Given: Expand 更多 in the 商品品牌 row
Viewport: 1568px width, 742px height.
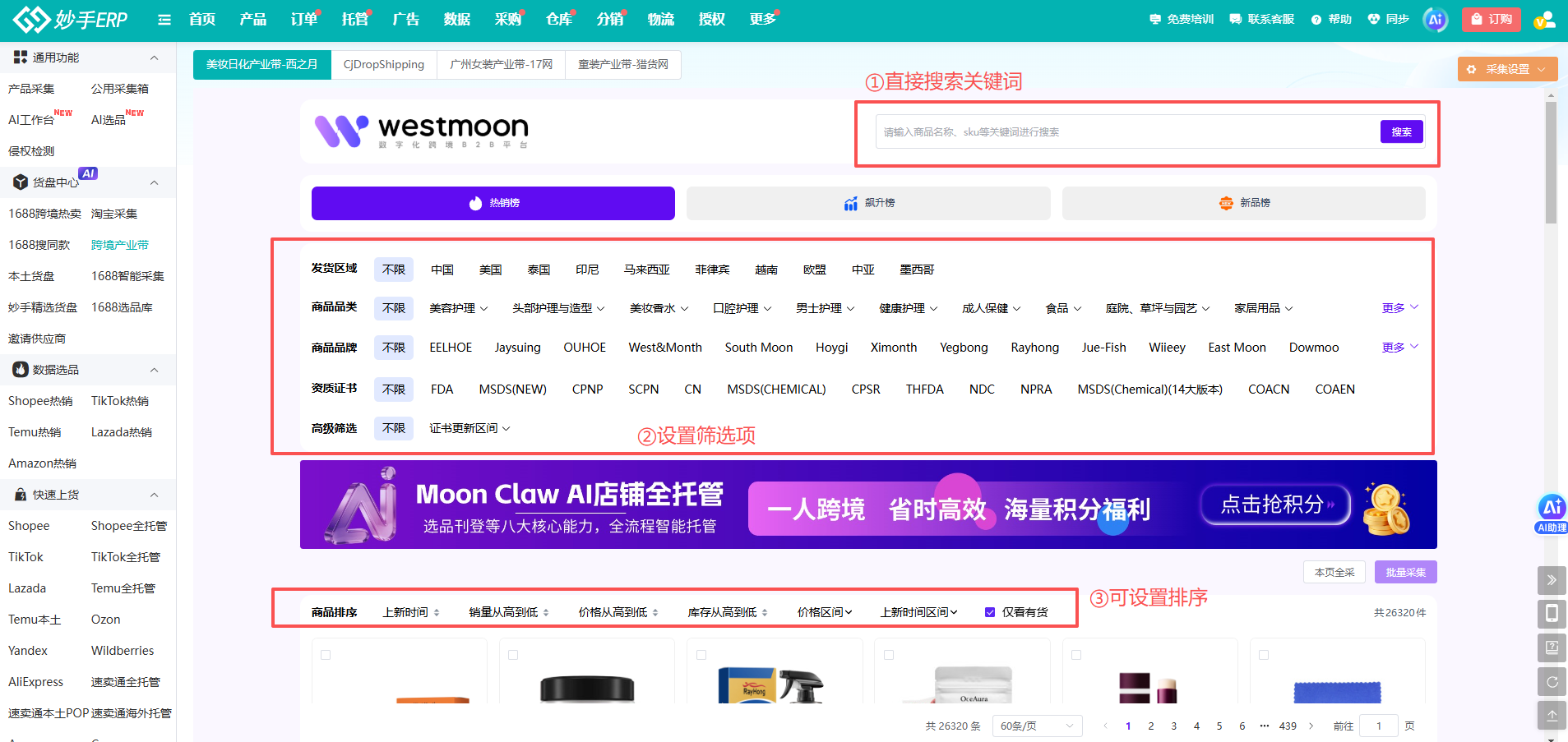Looking at the screenshot, I should (x=1400, y=347).
